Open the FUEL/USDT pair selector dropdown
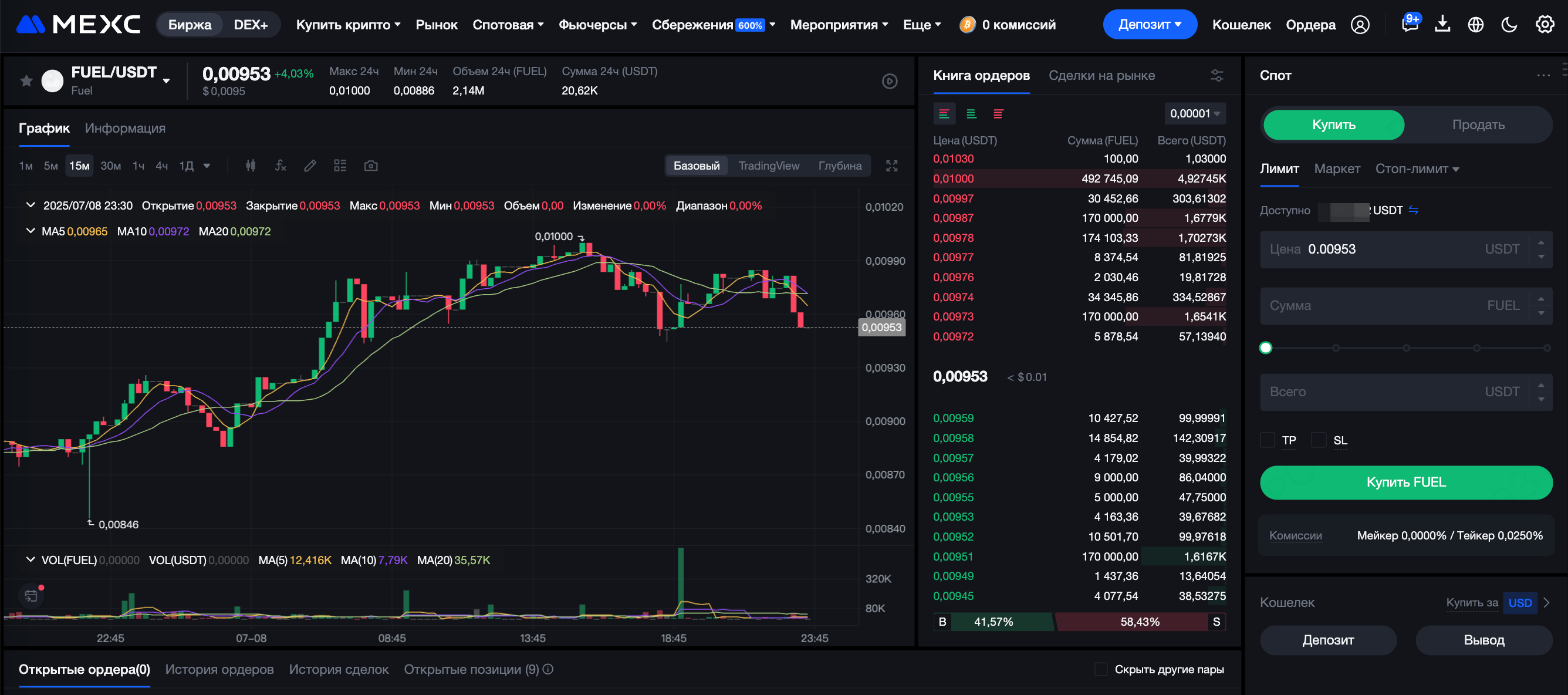Image resolution: width=1568 pixels, height=695 pixels. 166,81
